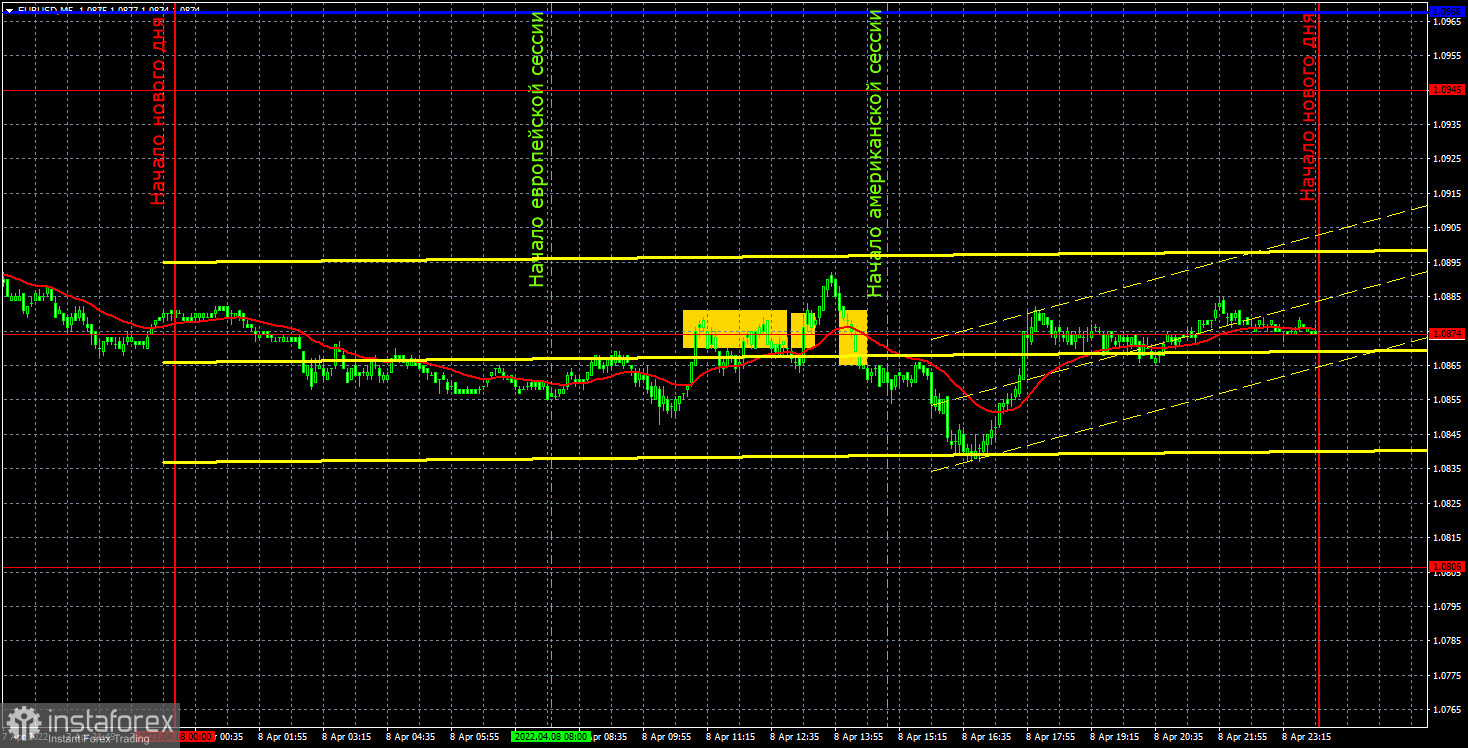Click the 1.0775 value on price axis
1468x748 pixels.
pos(1448,676)
